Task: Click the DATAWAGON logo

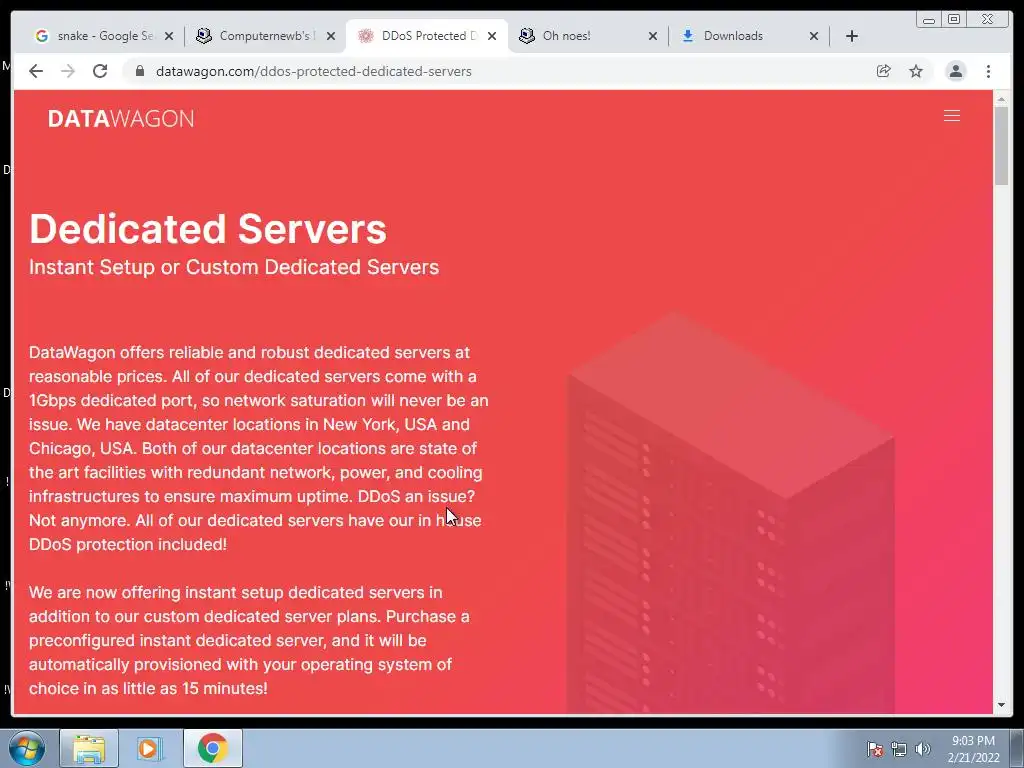Action: 121,118
